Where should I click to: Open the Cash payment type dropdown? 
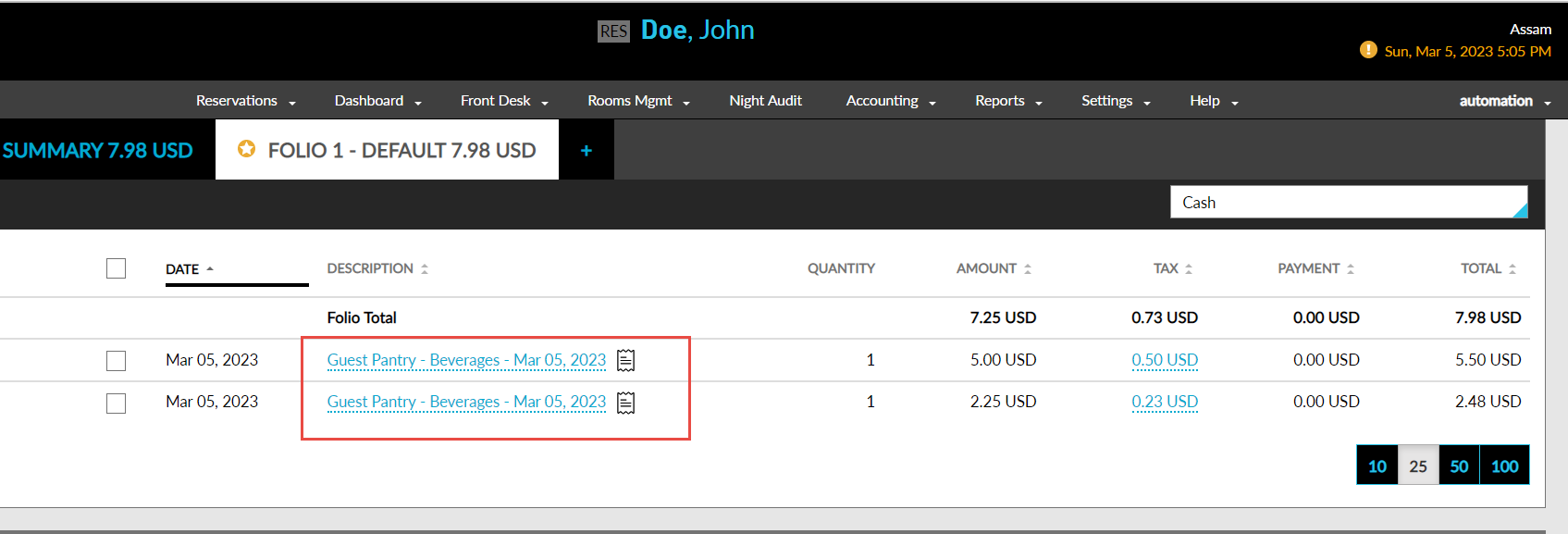[1349, 203]
